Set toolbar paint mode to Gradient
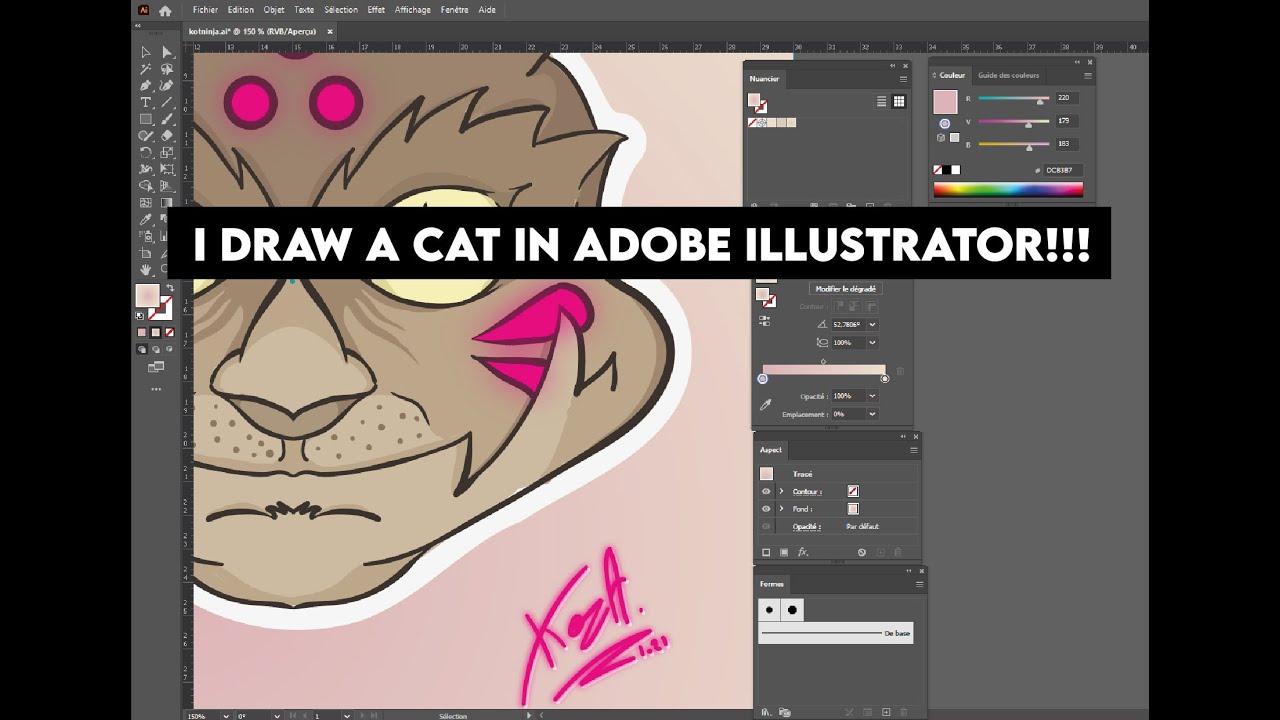This screenshot has height=720, width=1280. tap(155, 332)
